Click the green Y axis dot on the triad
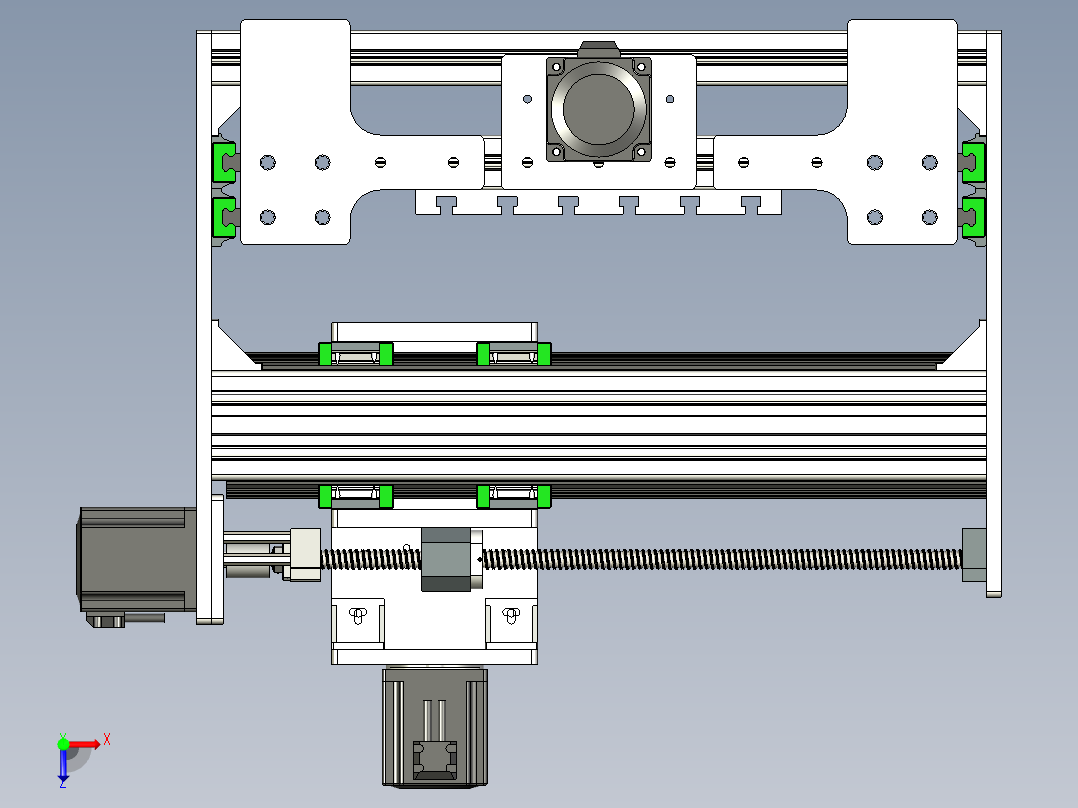This screenshot has height=808, width=1078. pos(63,744)
